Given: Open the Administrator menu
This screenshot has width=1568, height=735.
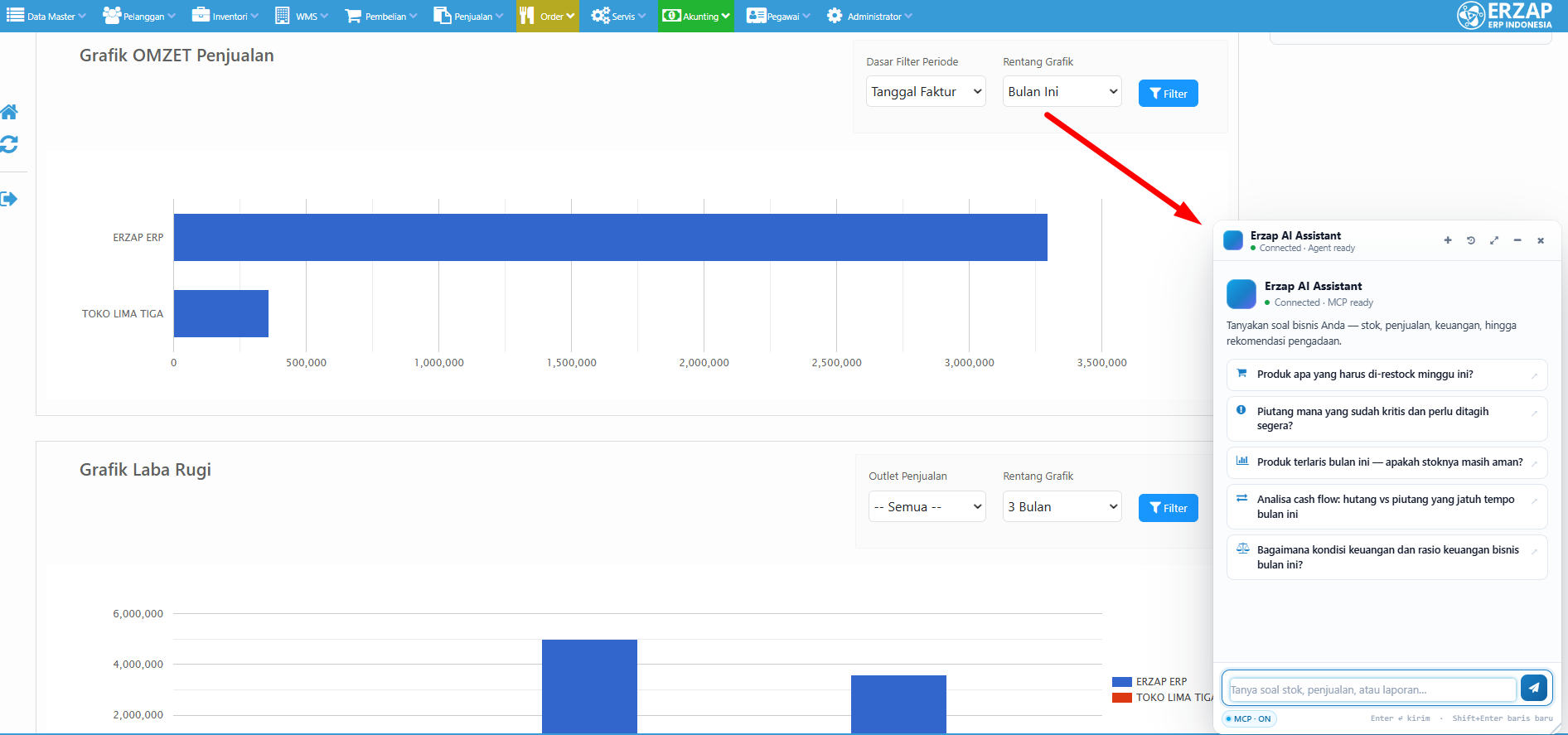Looking at the screenshot, I should [x=869, y=16].
